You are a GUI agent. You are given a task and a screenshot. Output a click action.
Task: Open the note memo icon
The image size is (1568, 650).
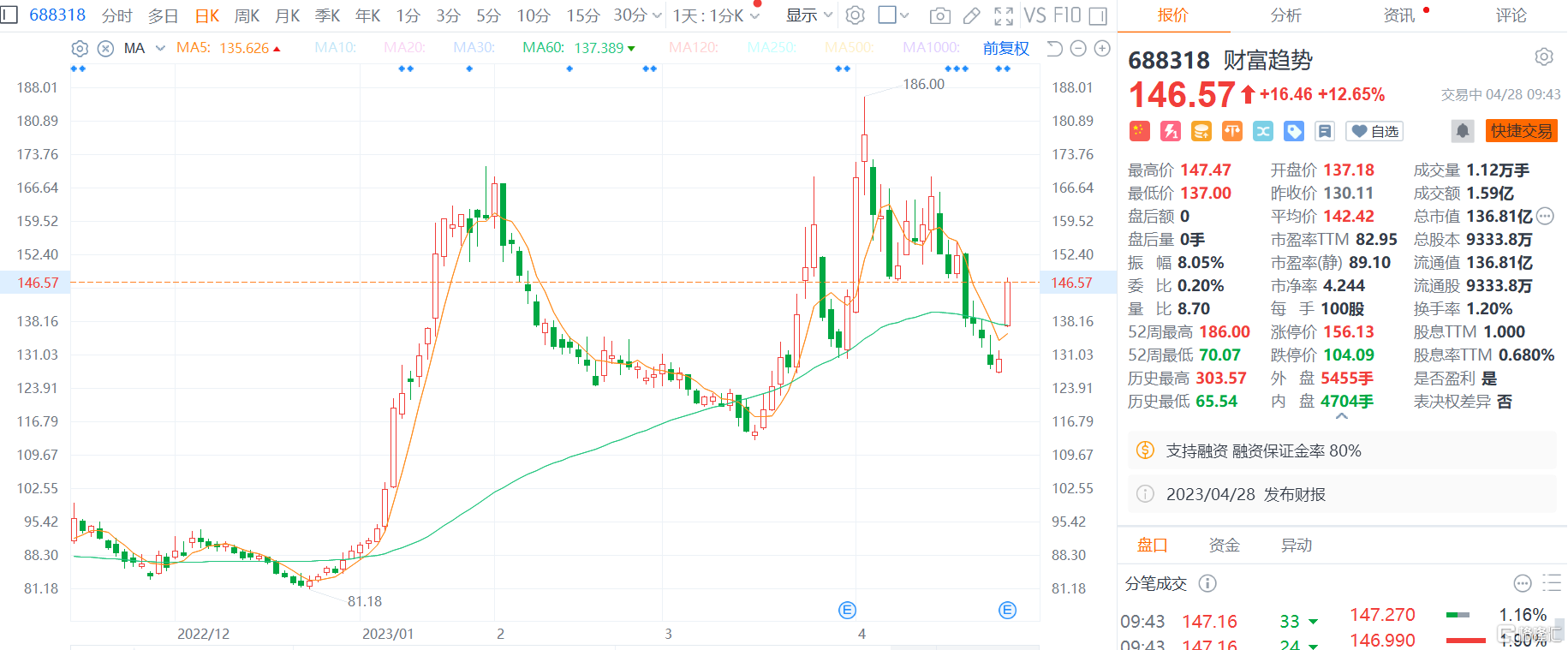click(1325, 131)
